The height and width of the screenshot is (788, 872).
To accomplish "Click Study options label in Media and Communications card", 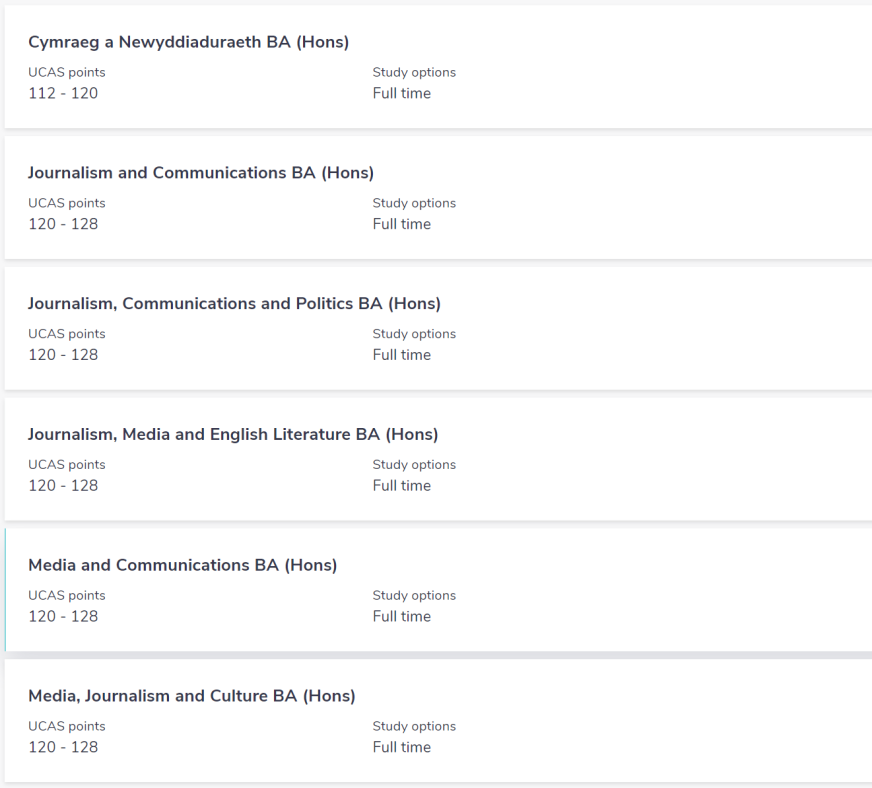I will tap(414, 596).
